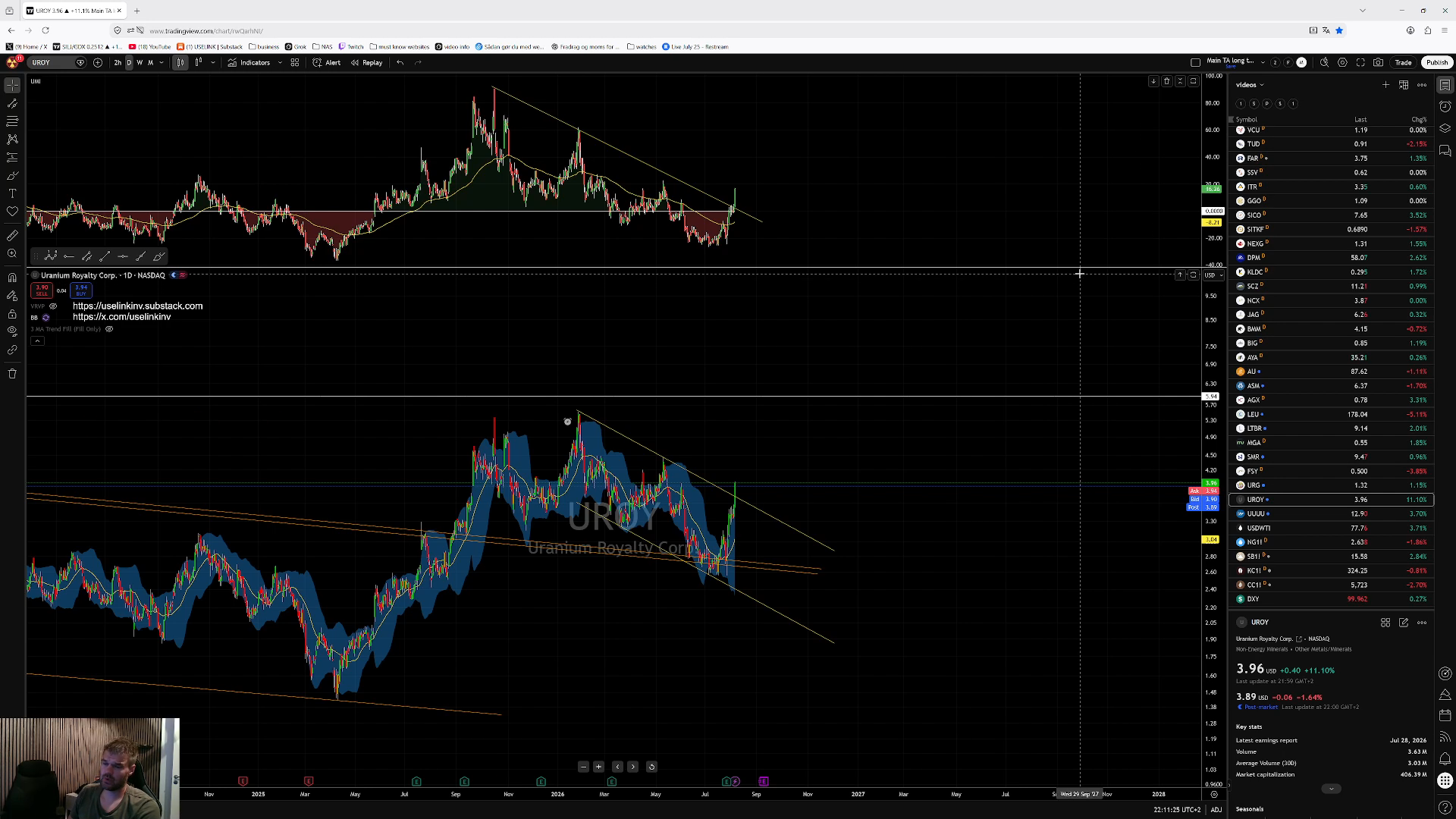Click the 3.96 last price label on axis
This screenshot has height=819, width=1456.
coord(1210,483)
